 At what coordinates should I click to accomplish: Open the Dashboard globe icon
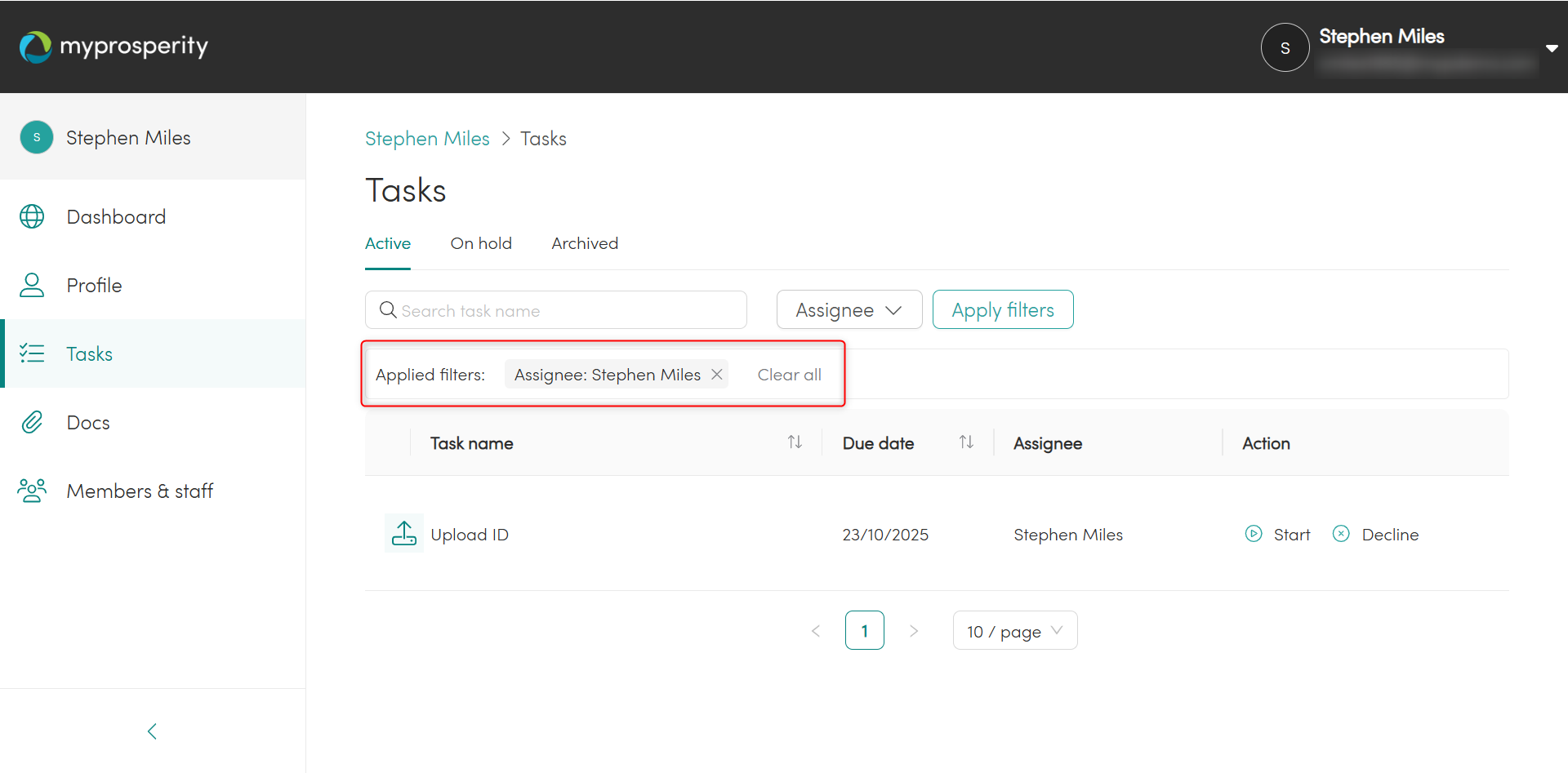click(x=32, y=216)
